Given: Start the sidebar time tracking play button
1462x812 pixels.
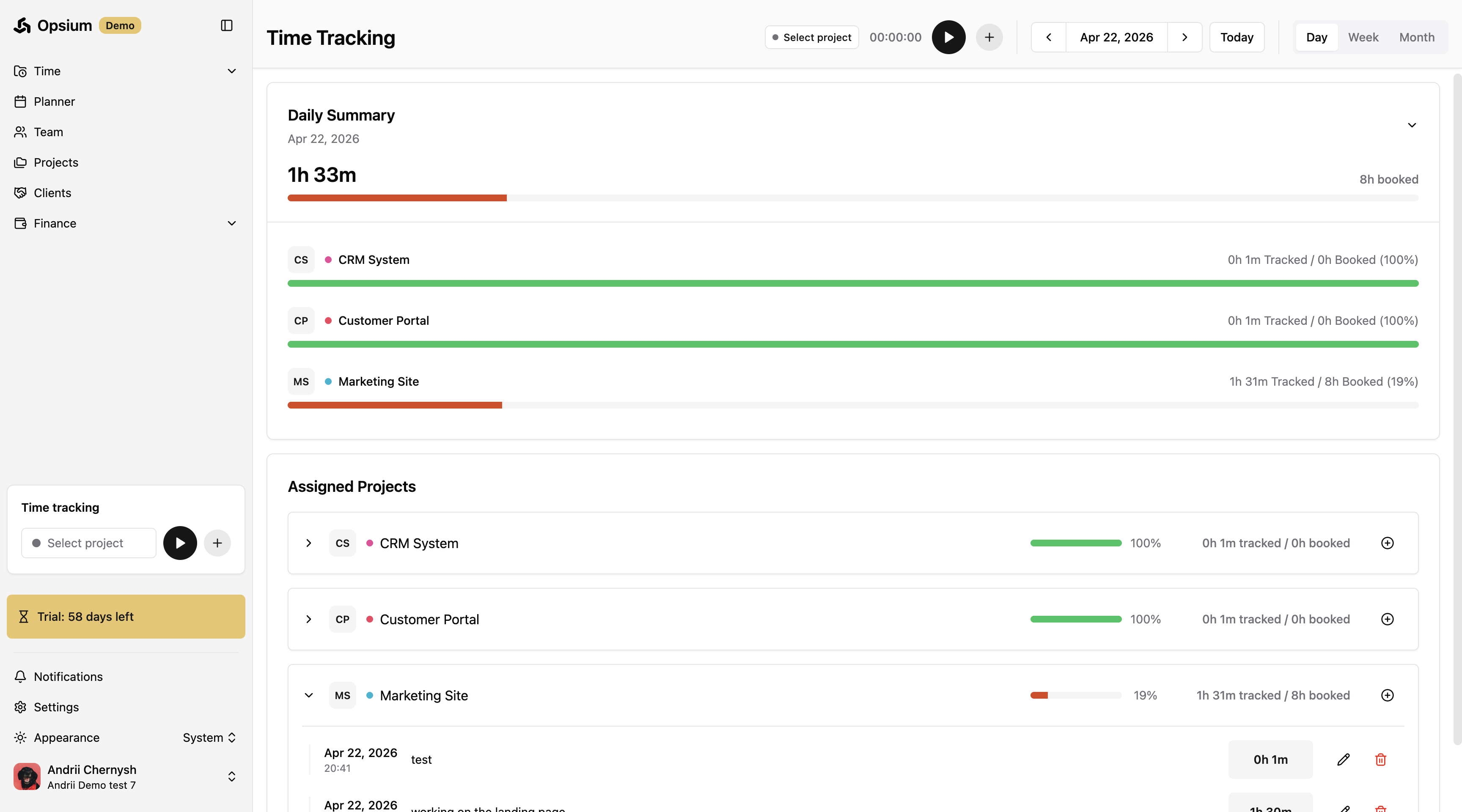Looking at the screenshot, I should [x=180, y=543].
